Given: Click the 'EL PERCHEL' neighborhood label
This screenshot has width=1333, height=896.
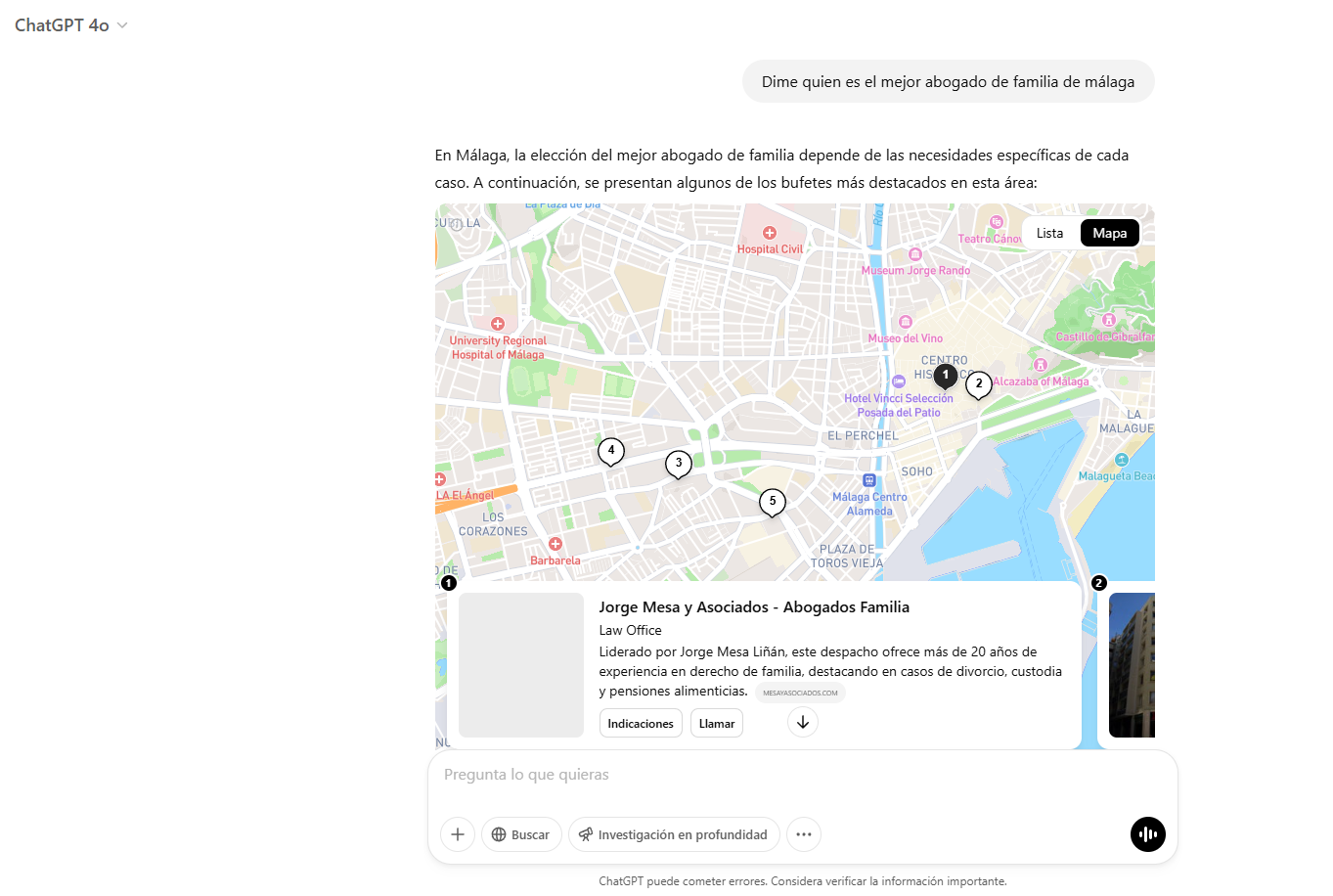Looking at the screenshot, I should click(x=863, y=436).
